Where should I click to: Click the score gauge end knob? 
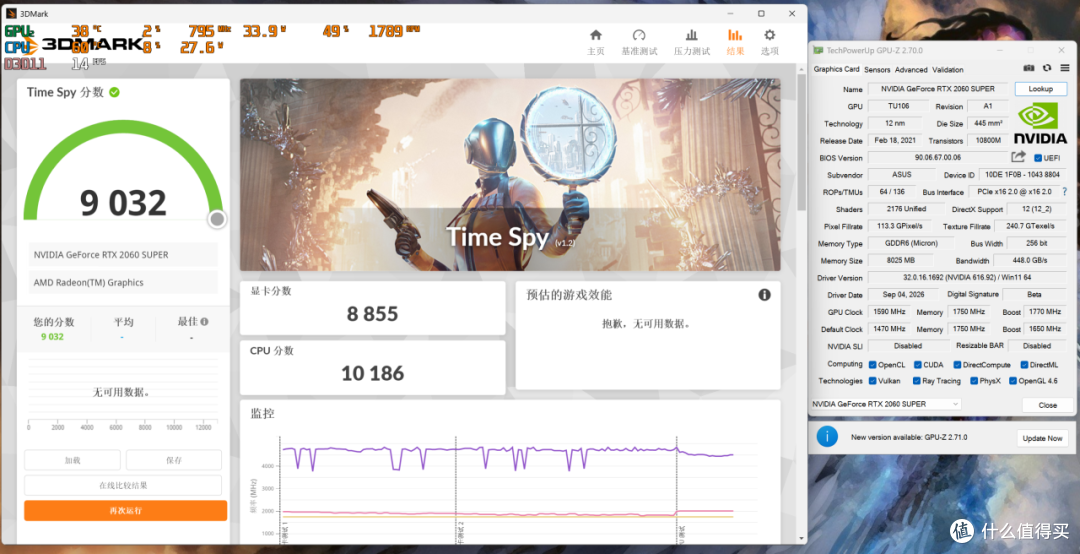(x=217, y=219)
